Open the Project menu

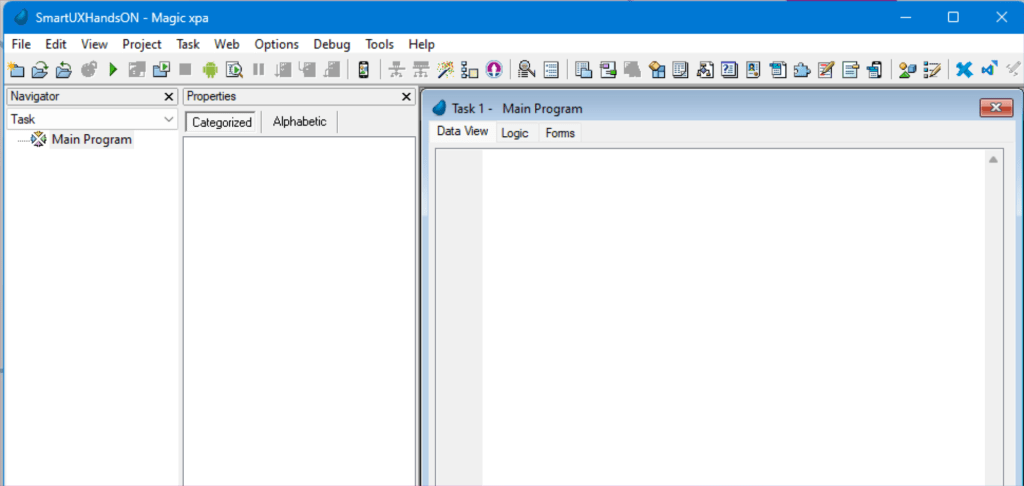coord(142,44)
